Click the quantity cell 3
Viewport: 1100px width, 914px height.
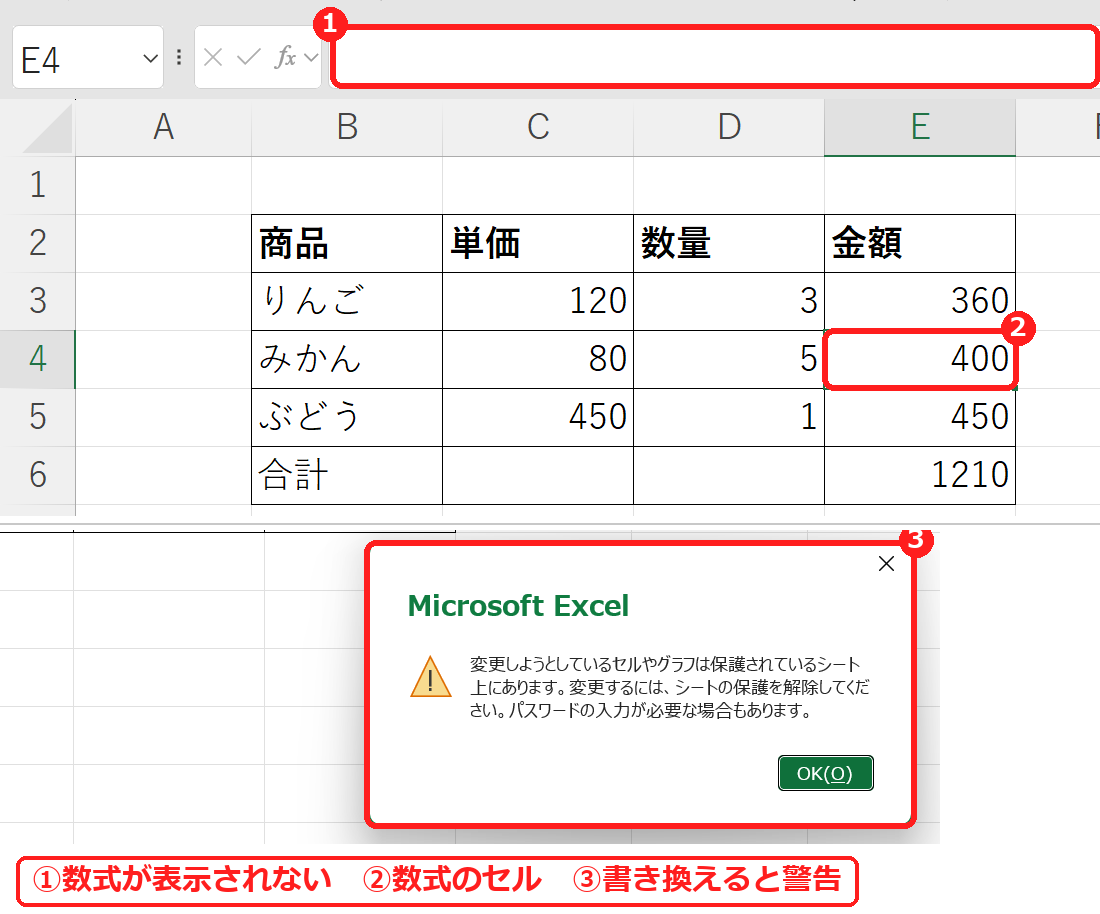click(729, 302)
